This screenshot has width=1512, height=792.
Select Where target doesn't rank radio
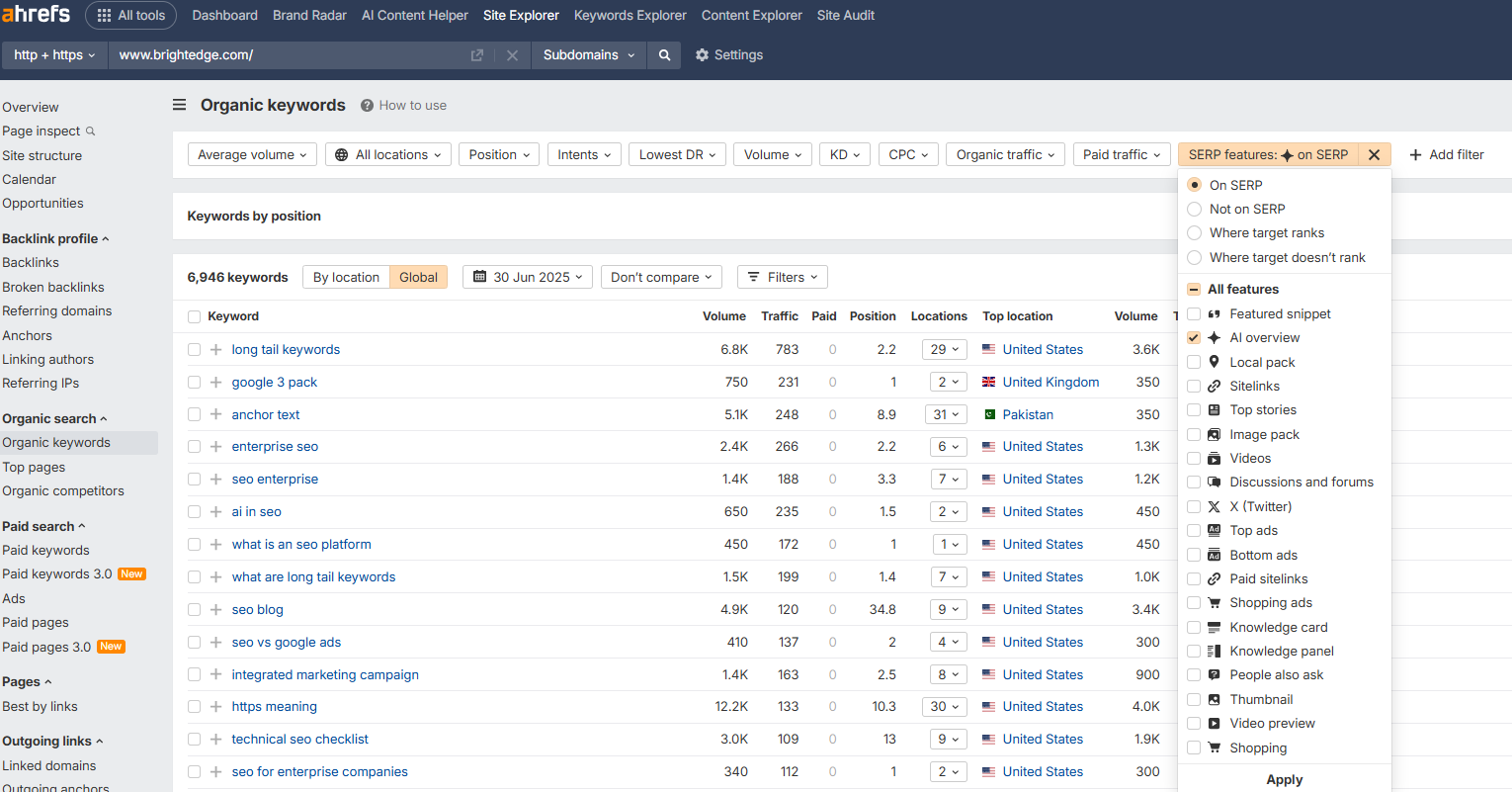(1194, 257)
